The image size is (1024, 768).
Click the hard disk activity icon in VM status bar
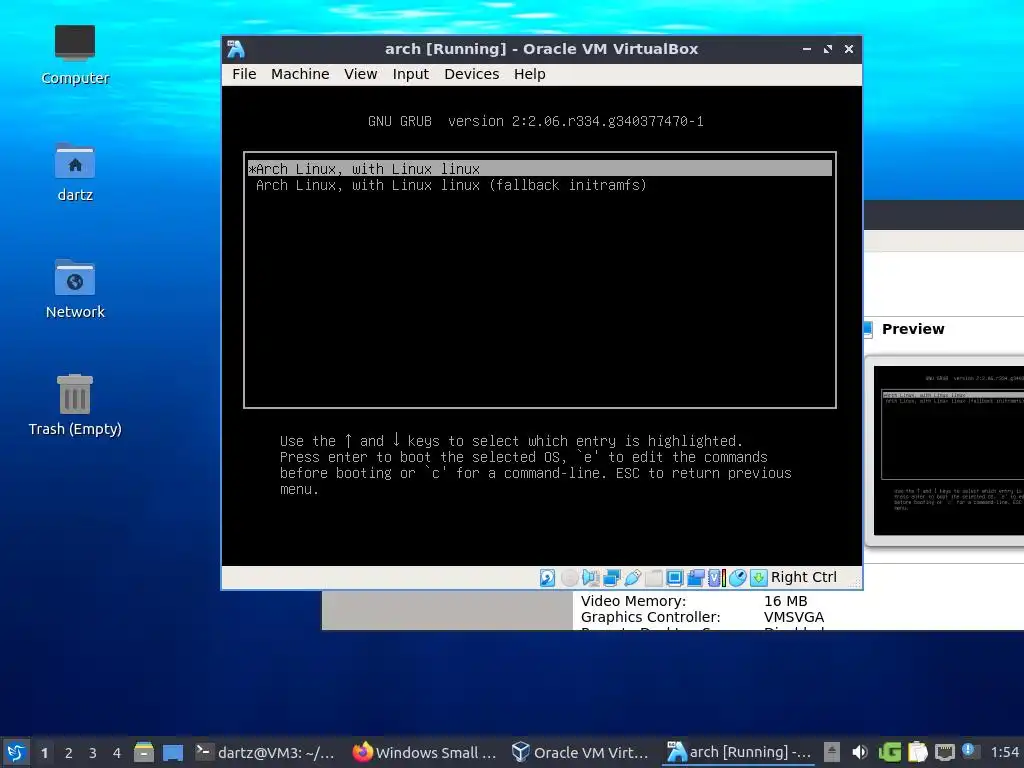[547, 577]
